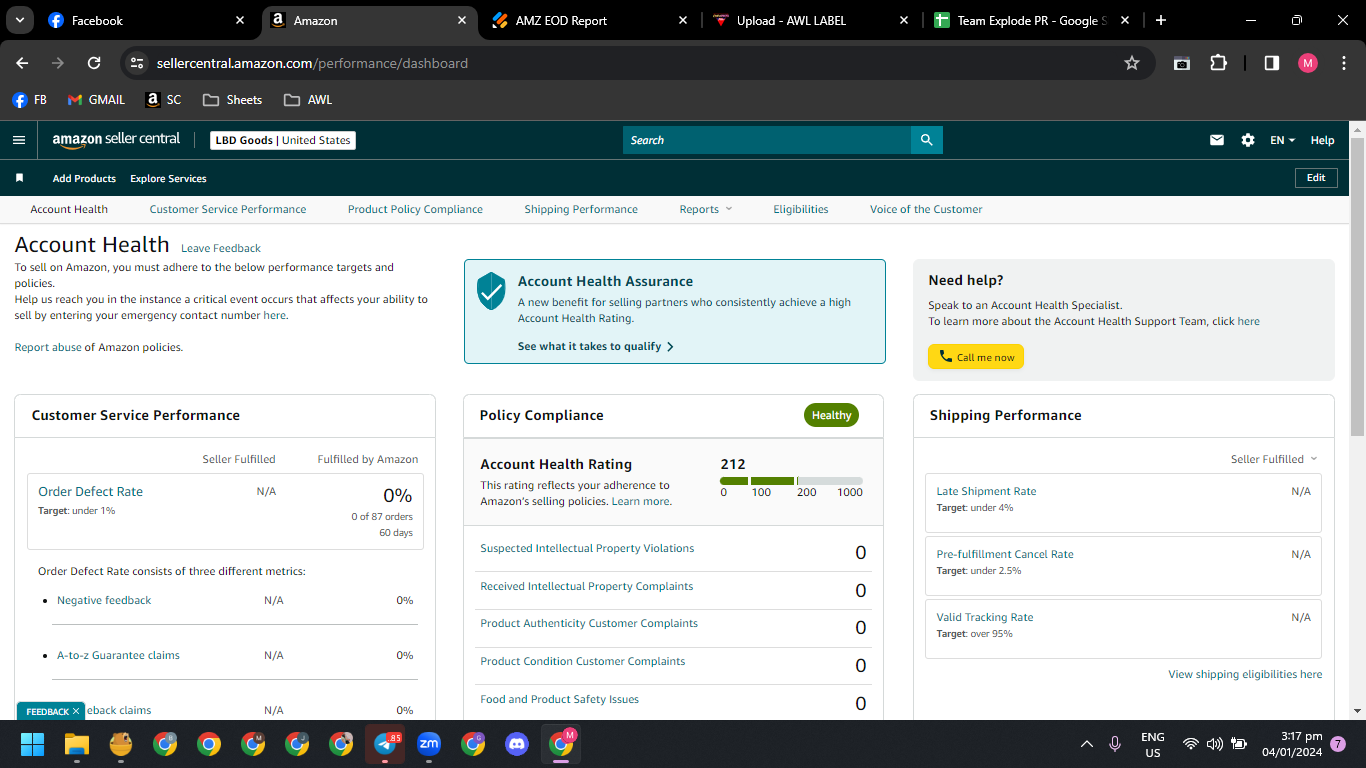The image size is (1366, 768).
Task: Click the Amazon Seller Central logo
Action: pos(116,140)
